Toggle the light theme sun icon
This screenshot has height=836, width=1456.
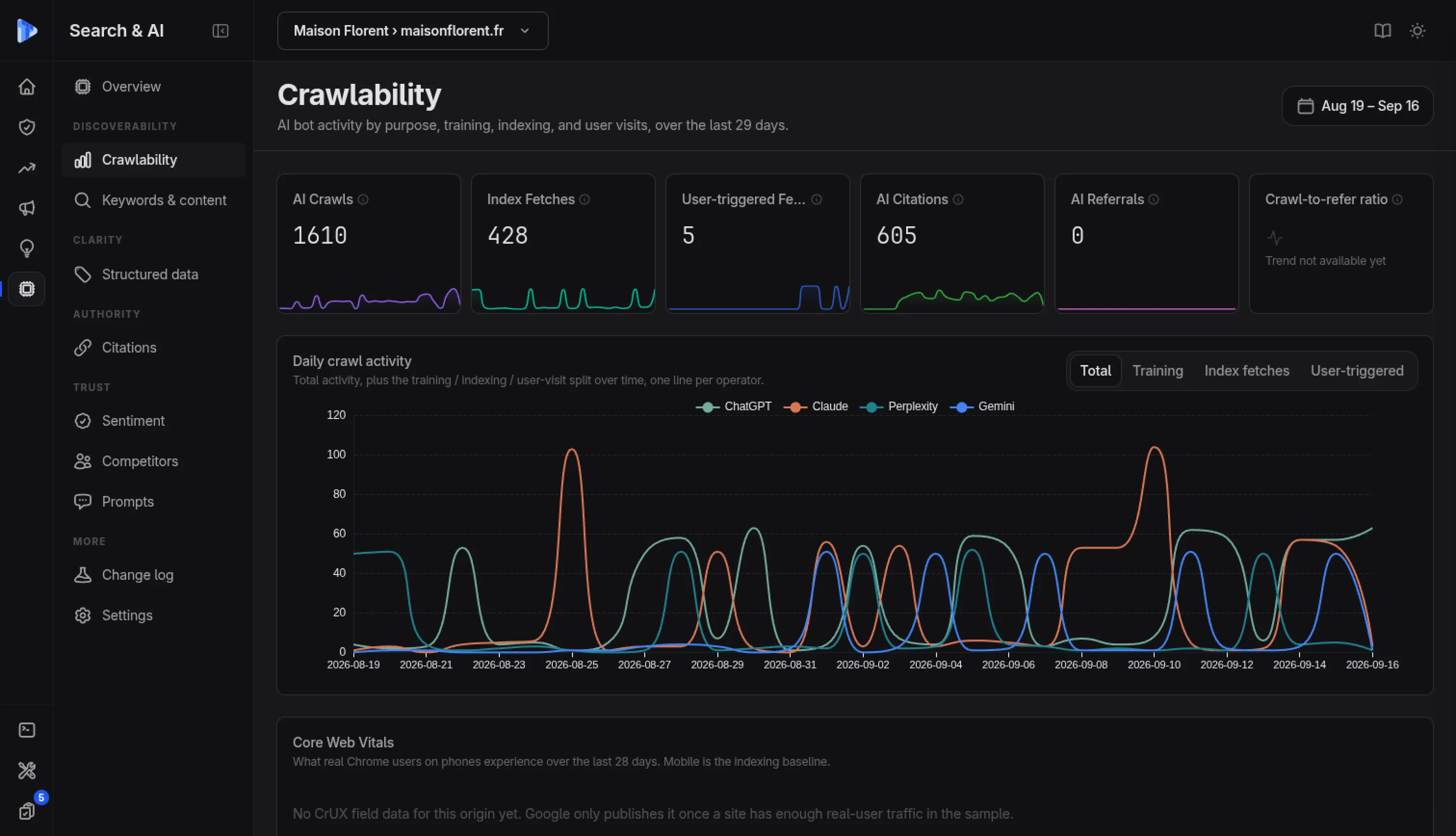1417,30
